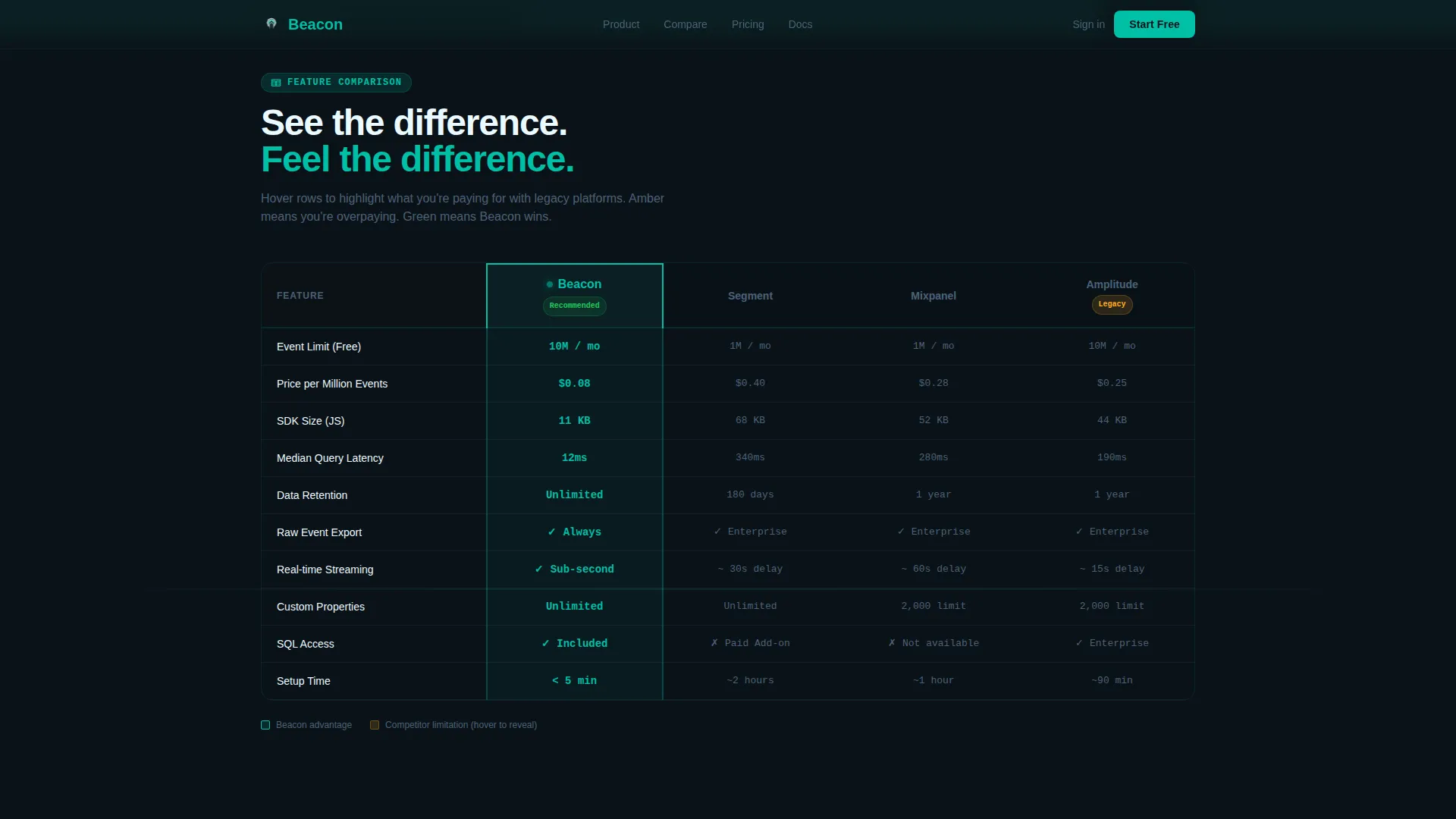Screen dimensions: 1456x819
Task: Click Beacon's Included SQL Access cell
Action: click(x=575, y=644)
